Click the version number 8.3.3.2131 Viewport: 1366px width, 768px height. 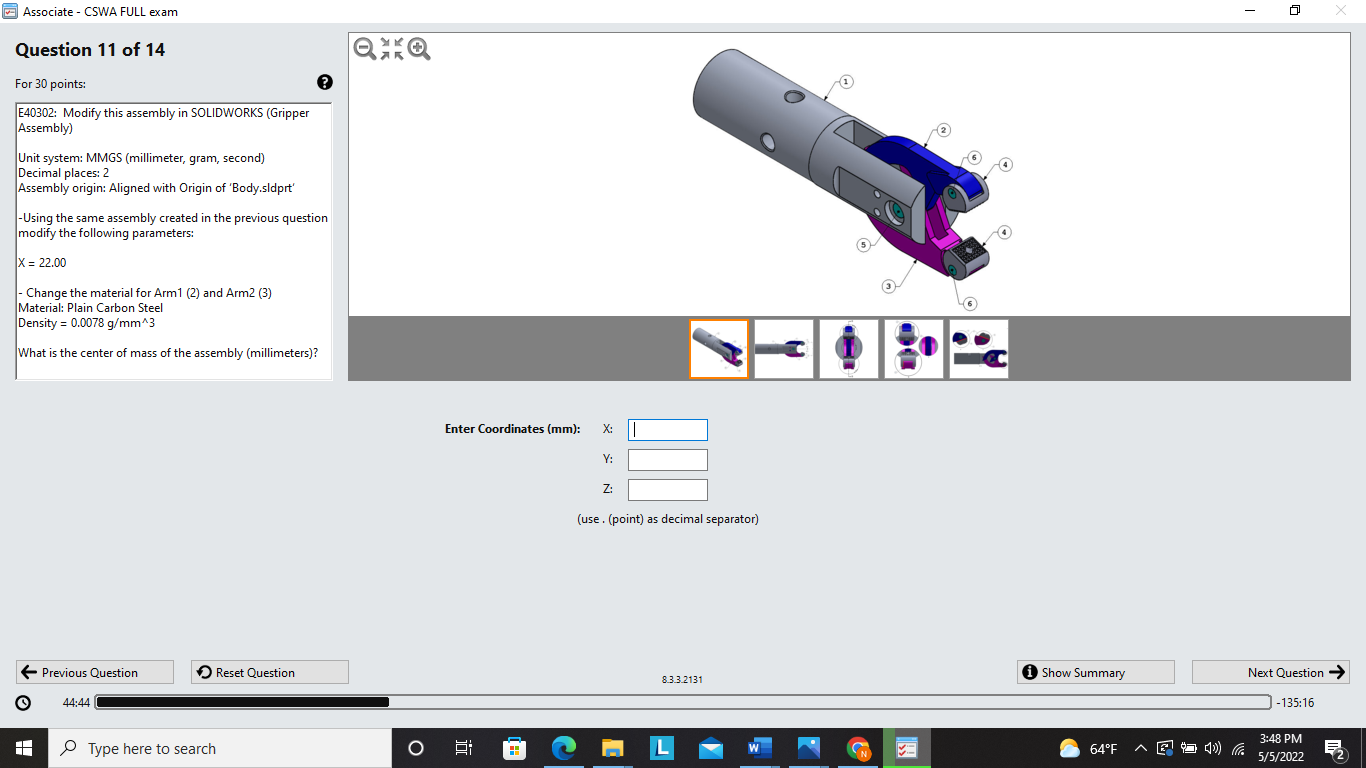coord(682,680)
